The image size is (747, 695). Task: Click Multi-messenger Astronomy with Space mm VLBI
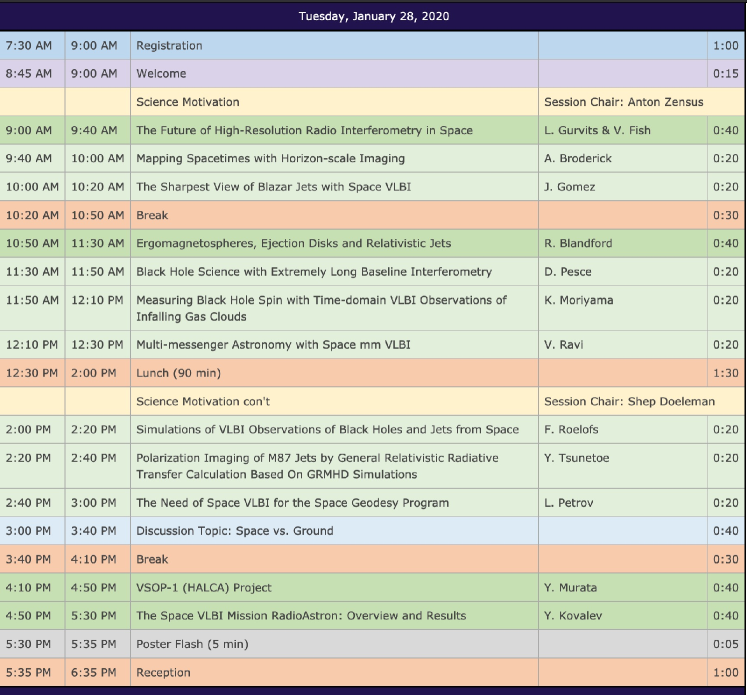[273, 345]
